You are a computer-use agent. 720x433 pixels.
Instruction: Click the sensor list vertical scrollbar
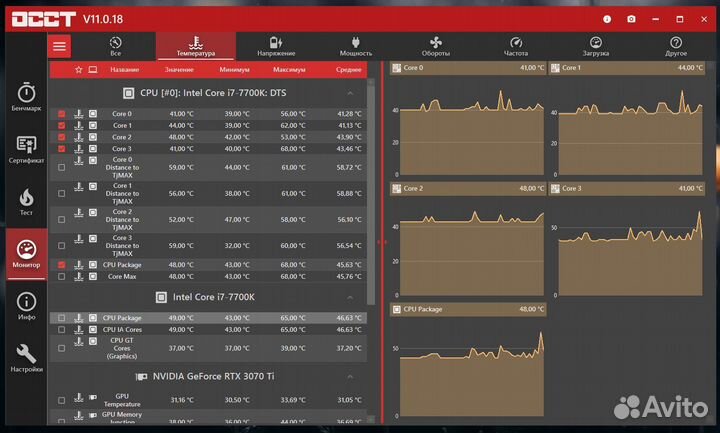pyautogui.click(x=371, y=200)
